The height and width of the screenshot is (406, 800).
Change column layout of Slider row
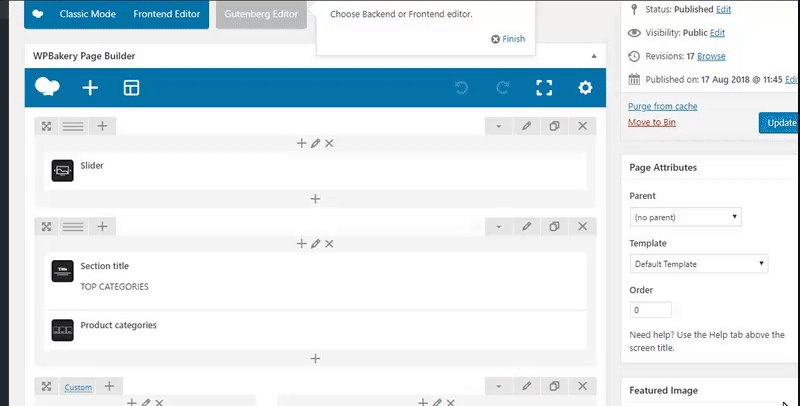pyautogui.click(x=73, y=126)
